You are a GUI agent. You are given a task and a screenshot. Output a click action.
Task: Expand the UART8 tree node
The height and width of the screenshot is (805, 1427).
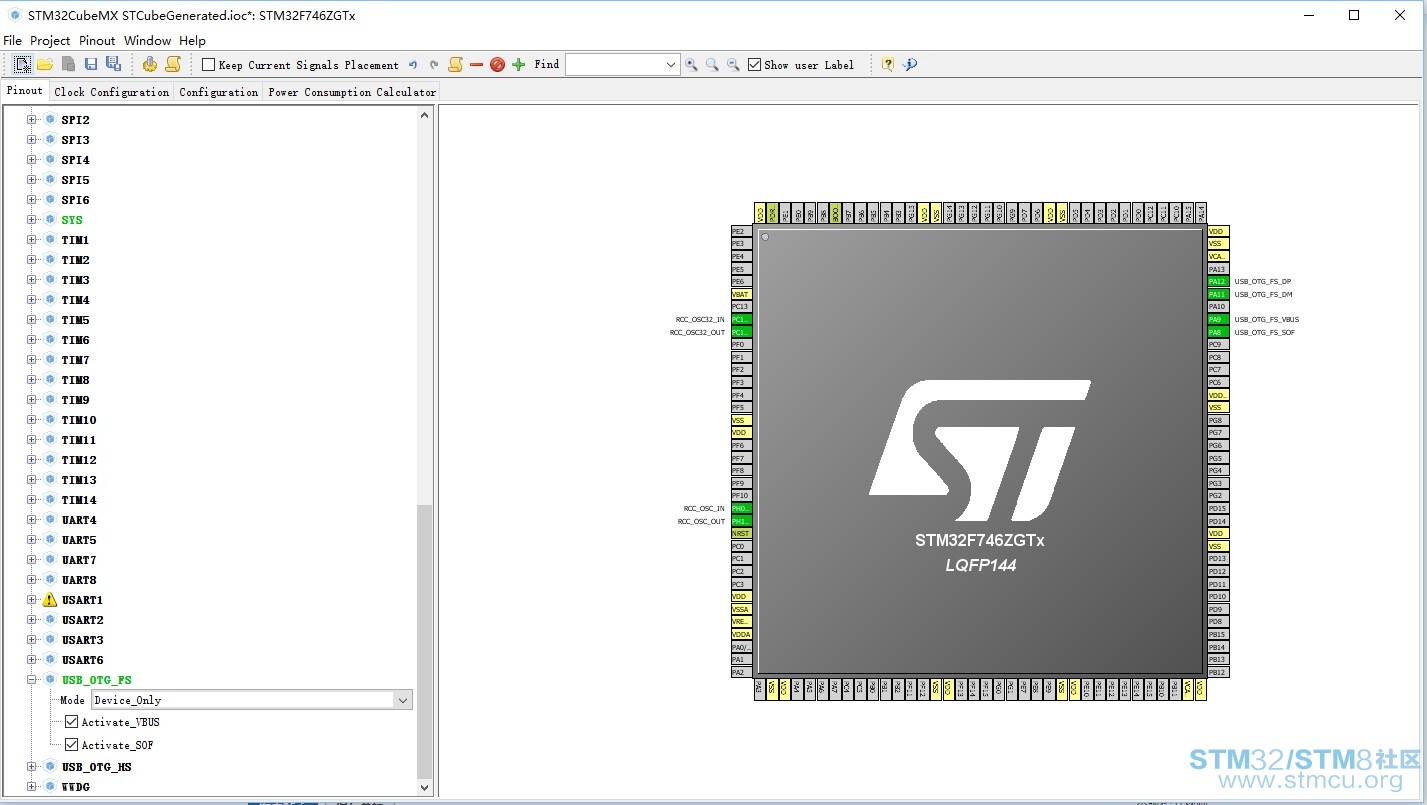[32, 580]
